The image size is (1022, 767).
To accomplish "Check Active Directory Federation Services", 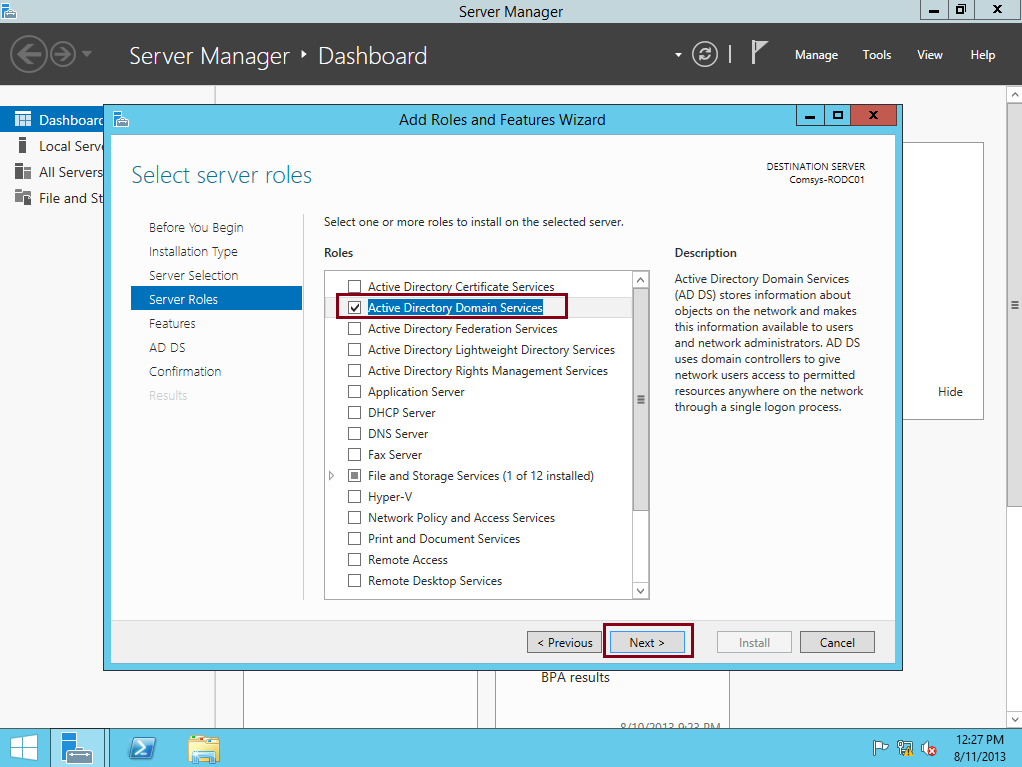I will pos(355,328).
